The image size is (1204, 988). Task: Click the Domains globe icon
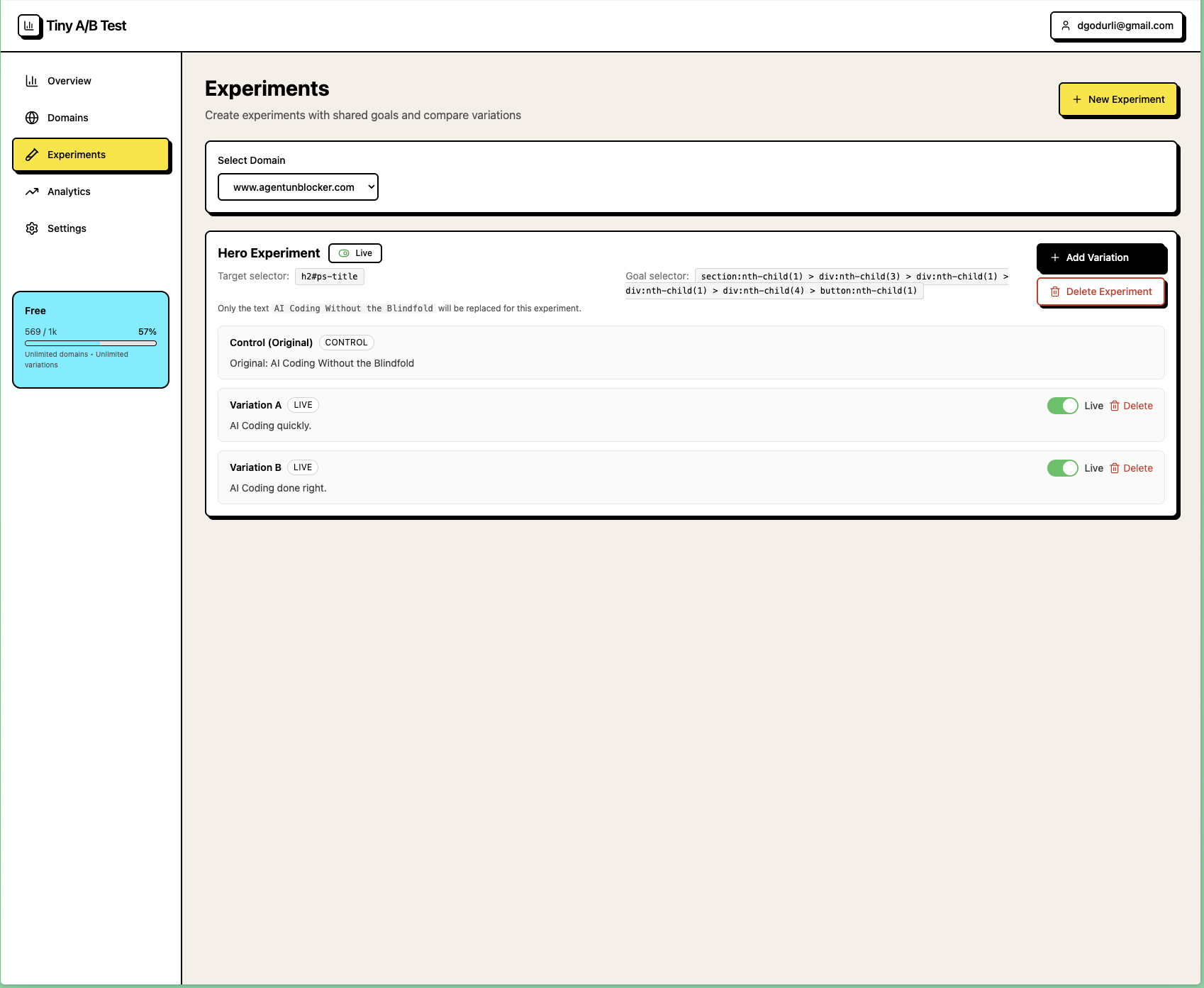click(x=32, y=118)
